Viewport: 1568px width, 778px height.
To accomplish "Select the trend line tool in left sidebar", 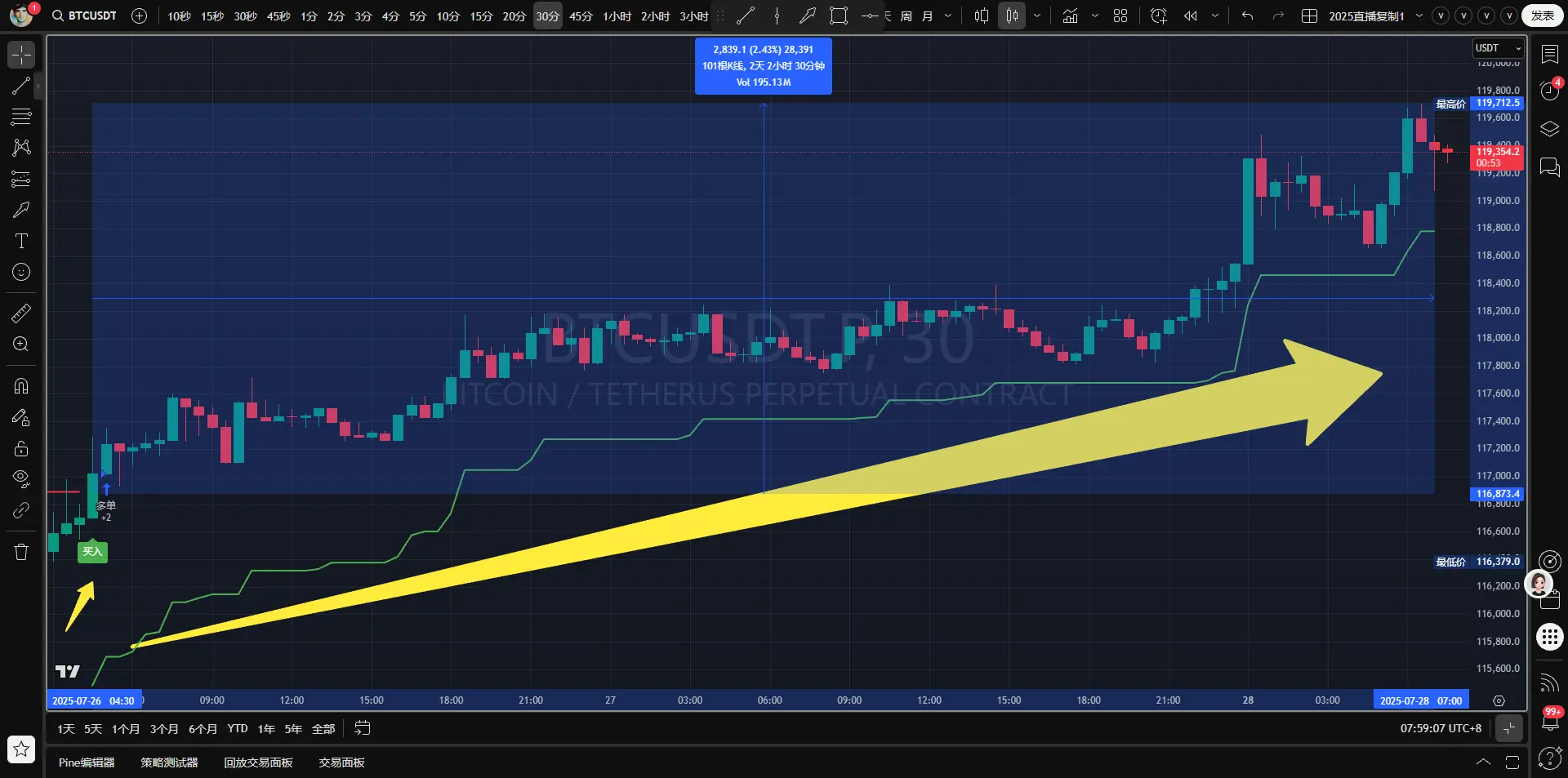I will (21, 86).
